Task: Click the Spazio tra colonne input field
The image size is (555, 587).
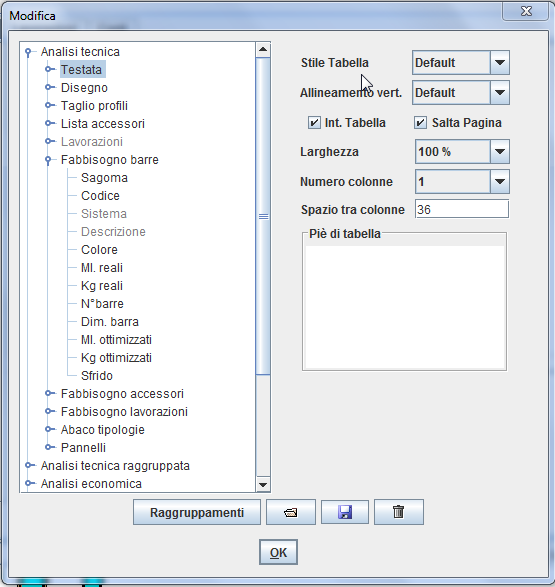Action: (x=462, y=209)
